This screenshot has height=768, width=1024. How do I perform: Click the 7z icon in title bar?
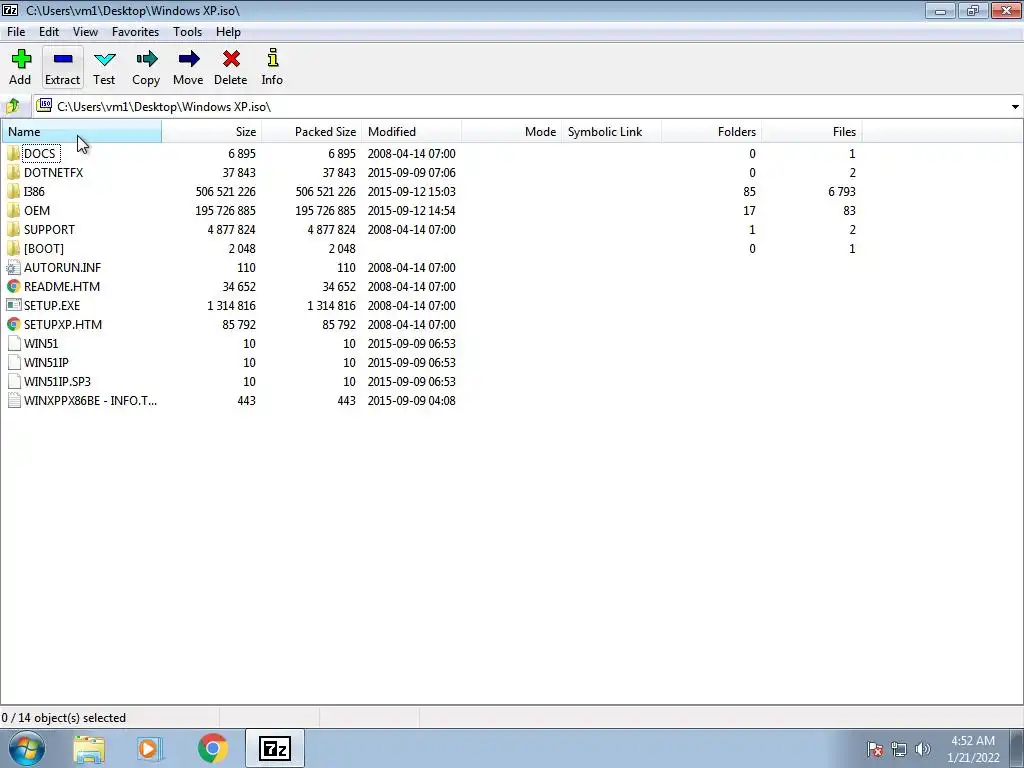pyautogui.click(x=10, y=10)
